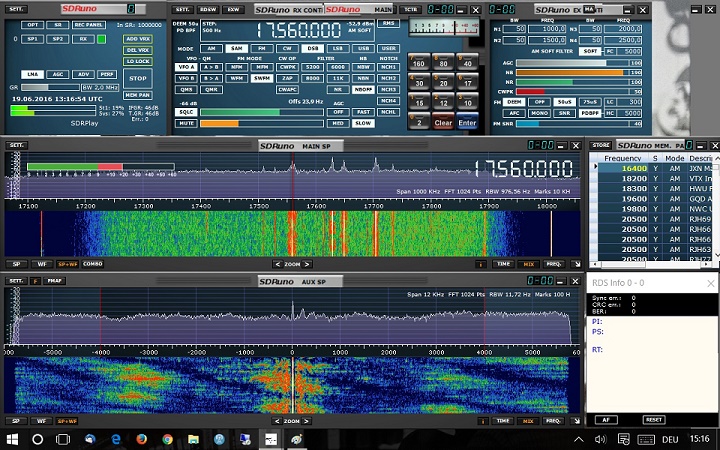Select the 30 m band keypad button
The image size is (720, 450).
[419, 81]
